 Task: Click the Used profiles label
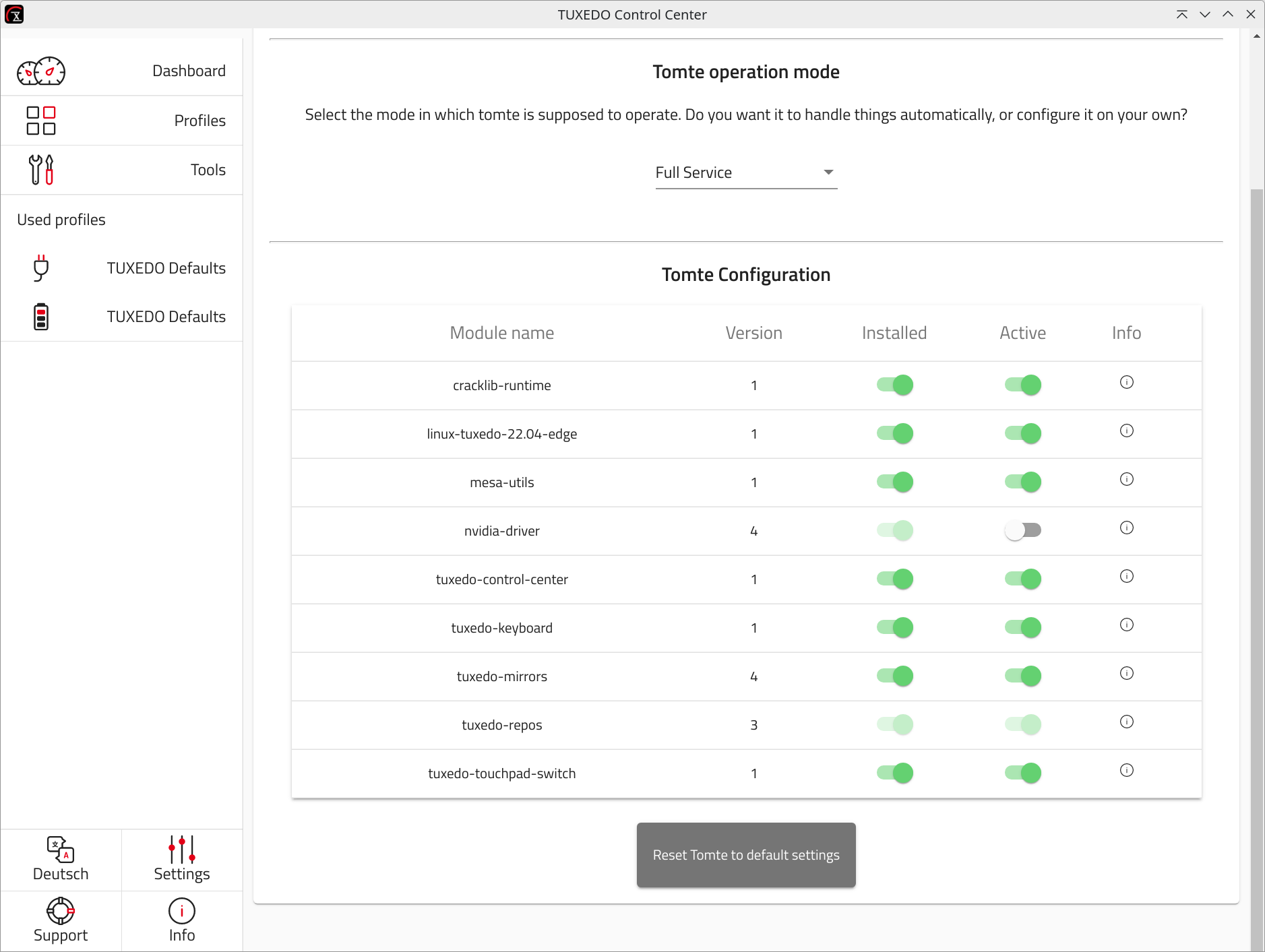pyautogui.click(x=61, y=220)
